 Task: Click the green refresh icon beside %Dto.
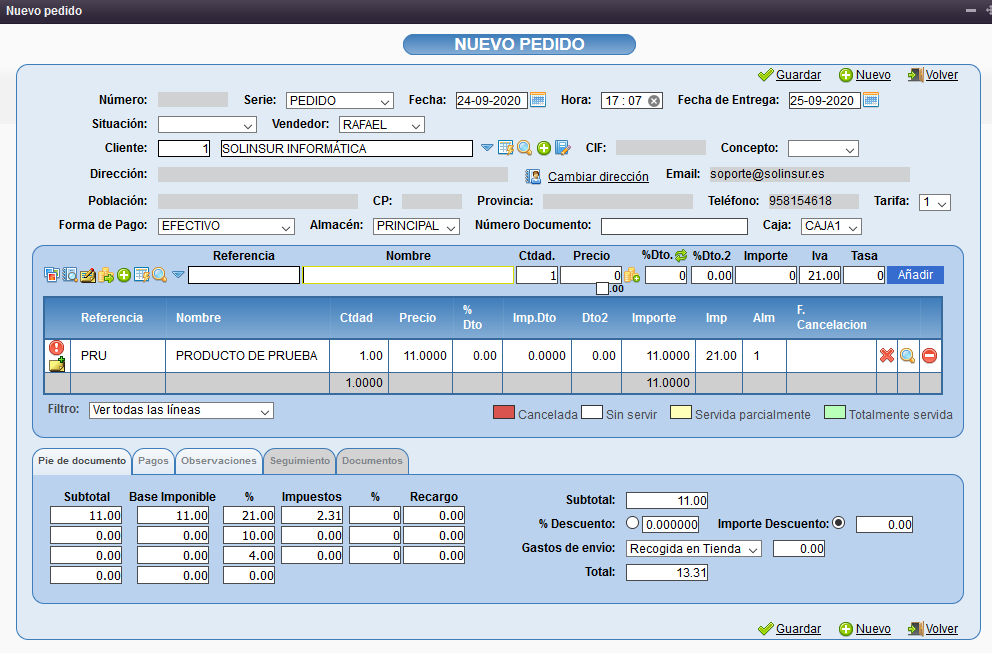tap(681, 256)
